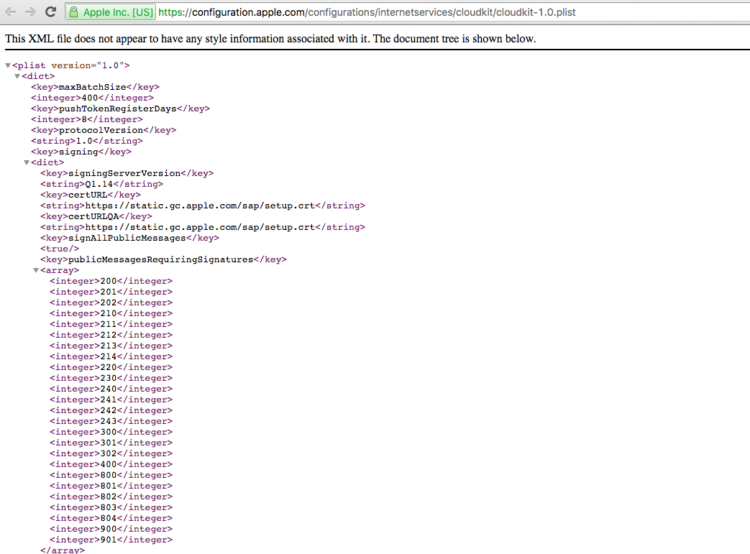Open Apple Inc. [US] certificate badge
The width and height of the screenshot is (750, 554).
[x=110, y=12]
